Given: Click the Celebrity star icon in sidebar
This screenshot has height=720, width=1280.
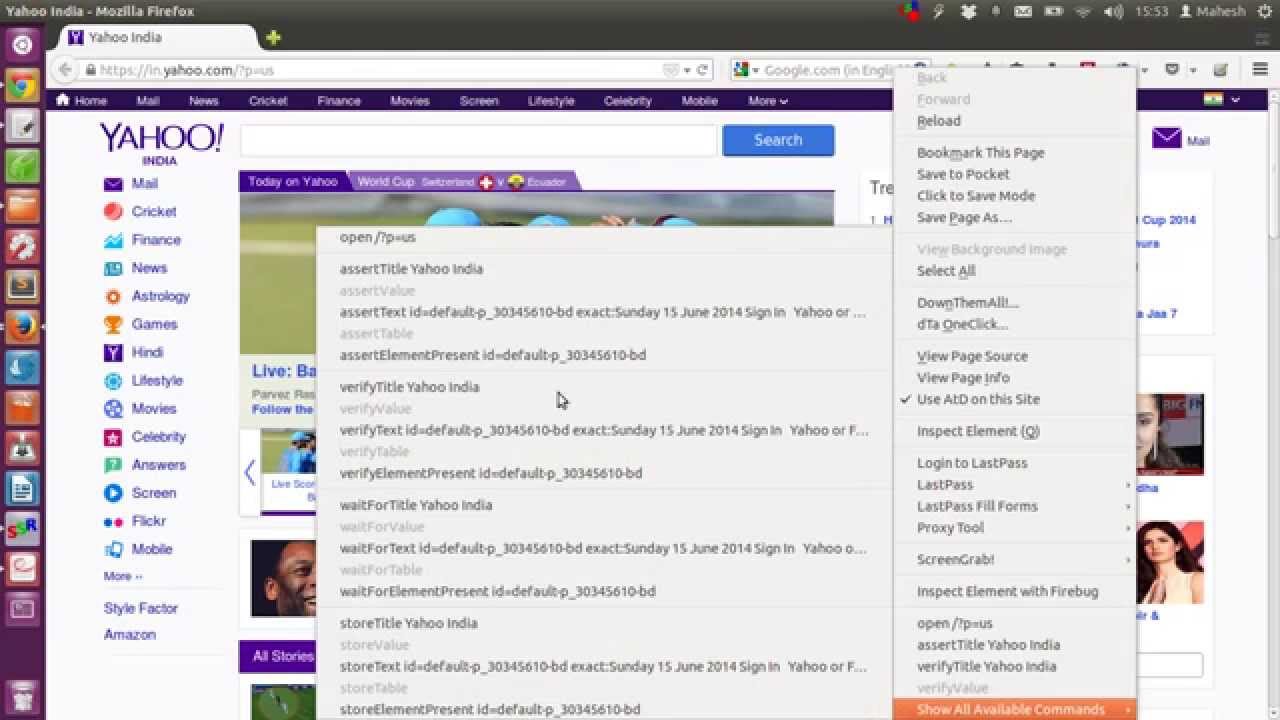Looking at the screenshot, I should coord(113,437).
